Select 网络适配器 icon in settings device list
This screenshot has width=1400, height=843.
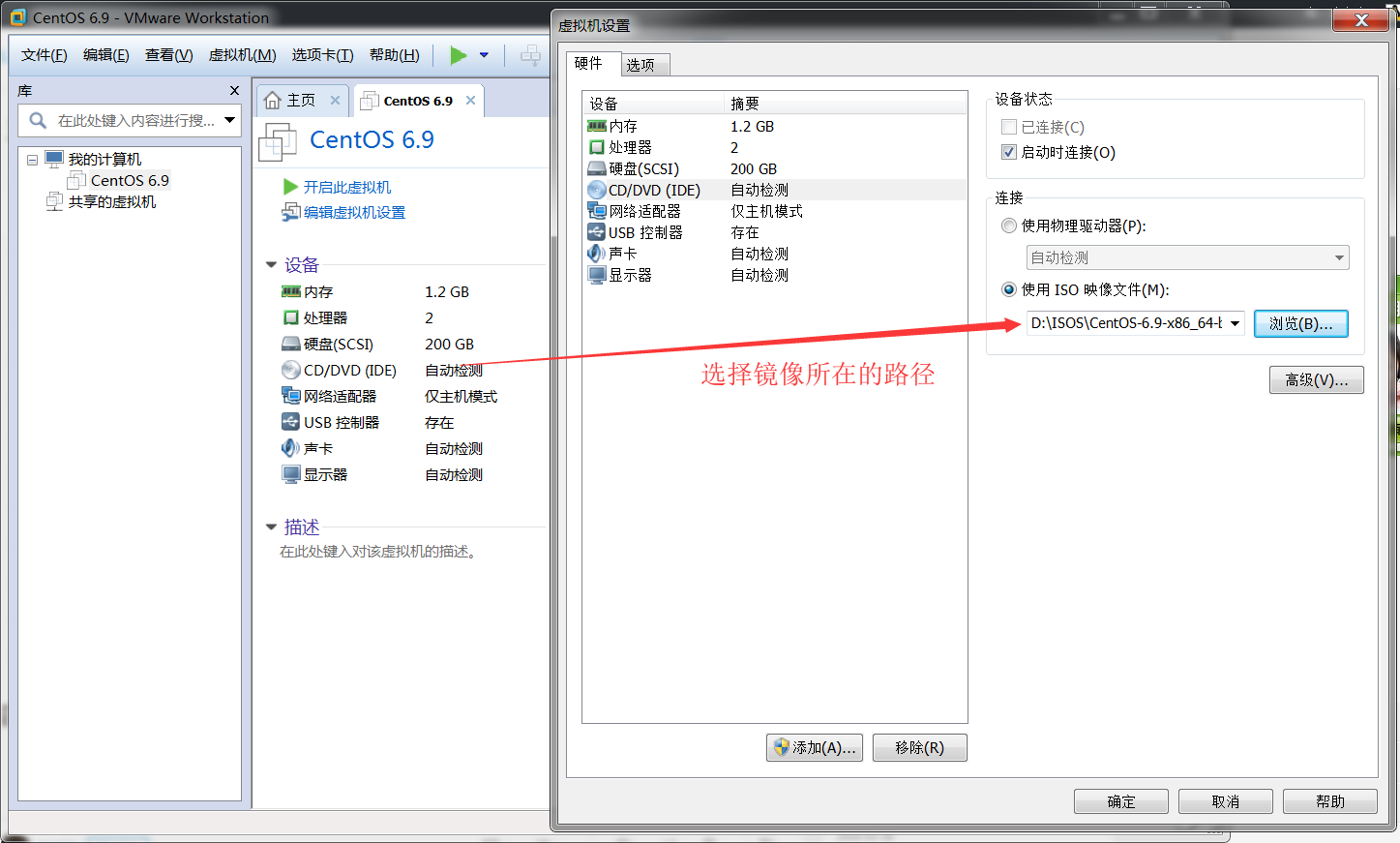click(597, 211)
